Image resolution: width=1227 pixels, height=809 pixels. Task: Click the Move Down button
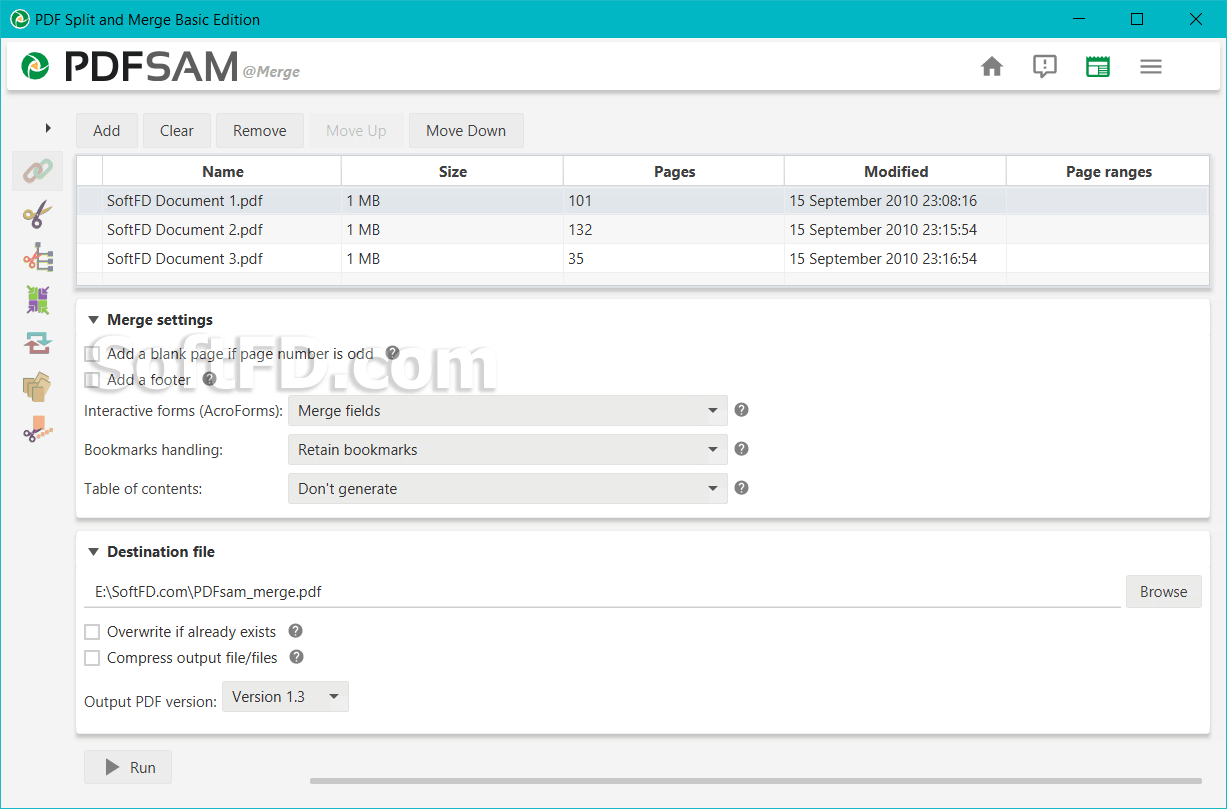pos(466,131)
